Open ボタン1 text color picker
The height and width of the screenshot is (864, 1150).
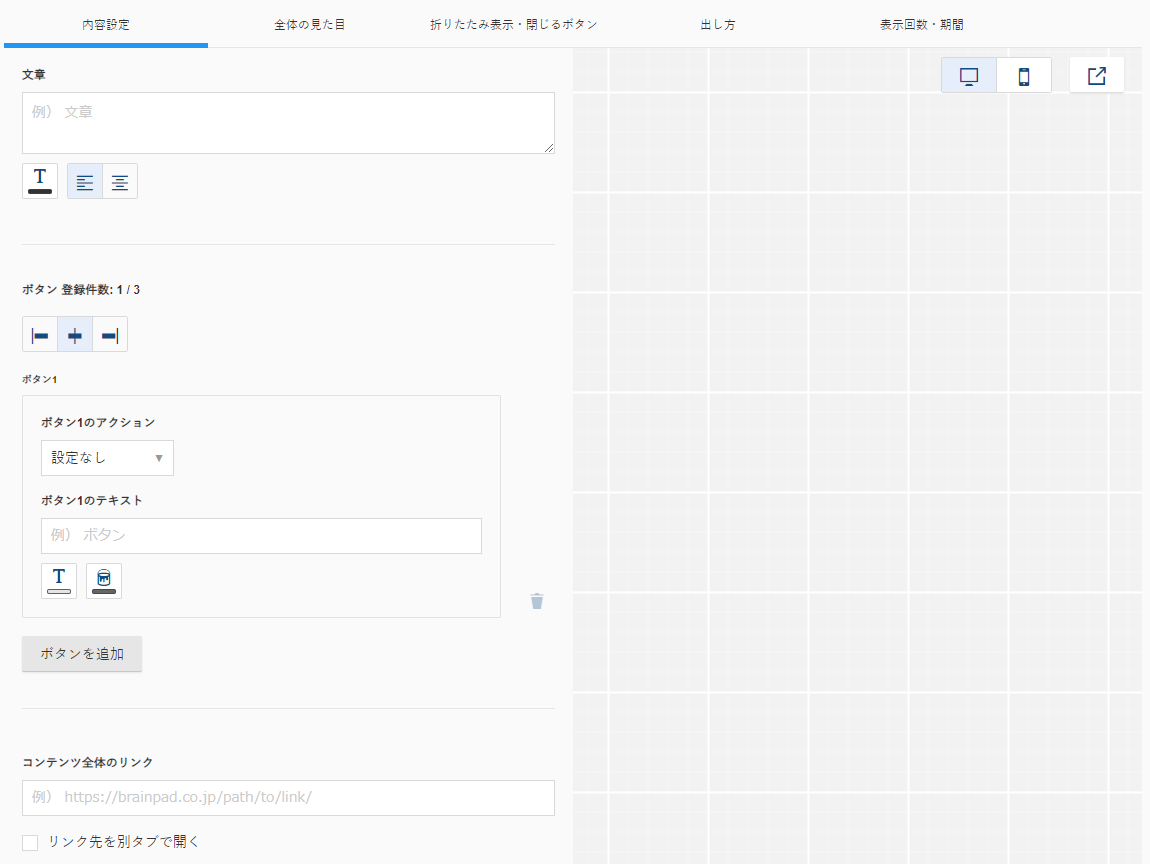click(x=59, y=581)
